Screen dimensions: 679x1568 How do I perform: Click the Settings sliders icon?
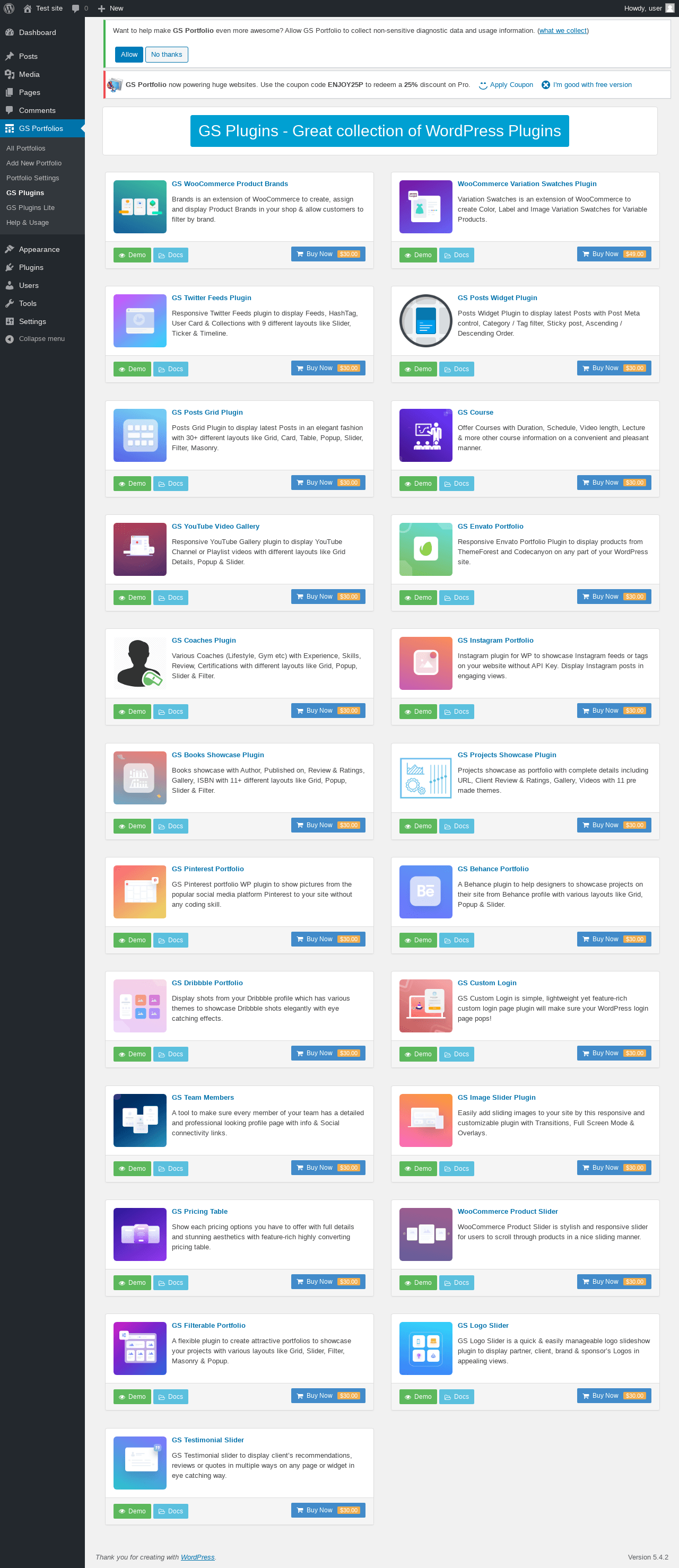tap(10, 321)
